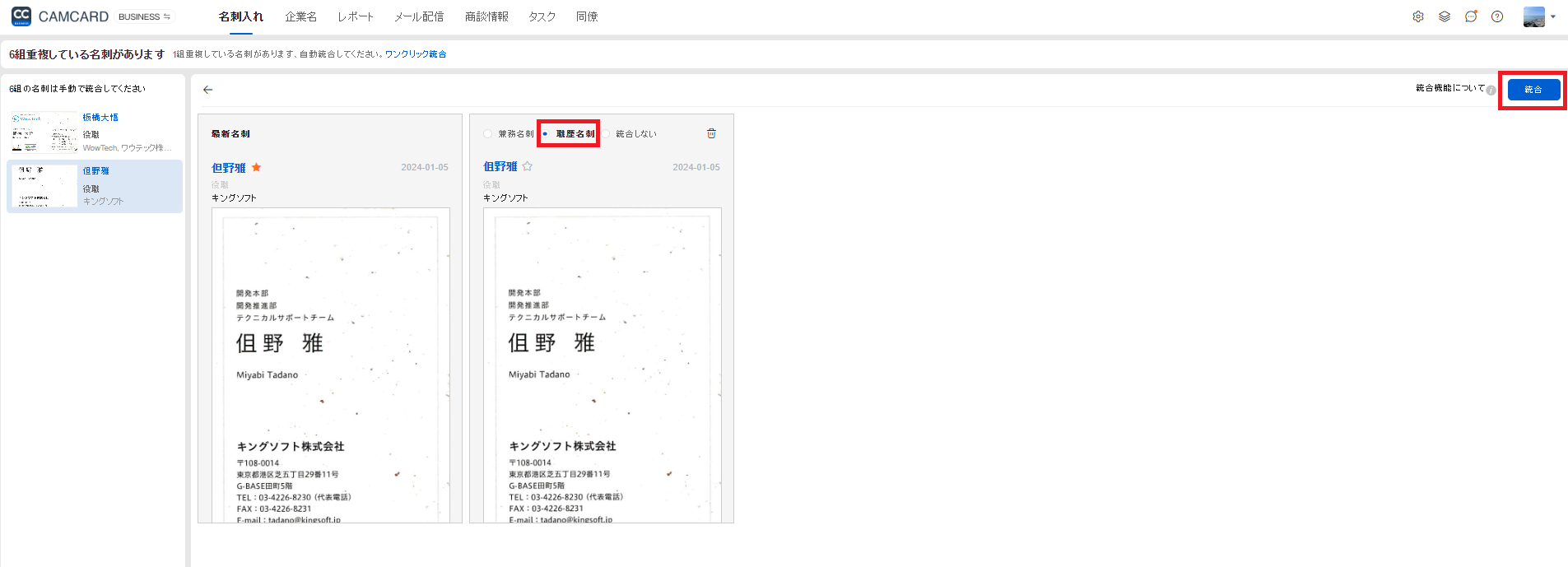
Task: Click the stacked layers icon in header
Action: coord(1445,16)
